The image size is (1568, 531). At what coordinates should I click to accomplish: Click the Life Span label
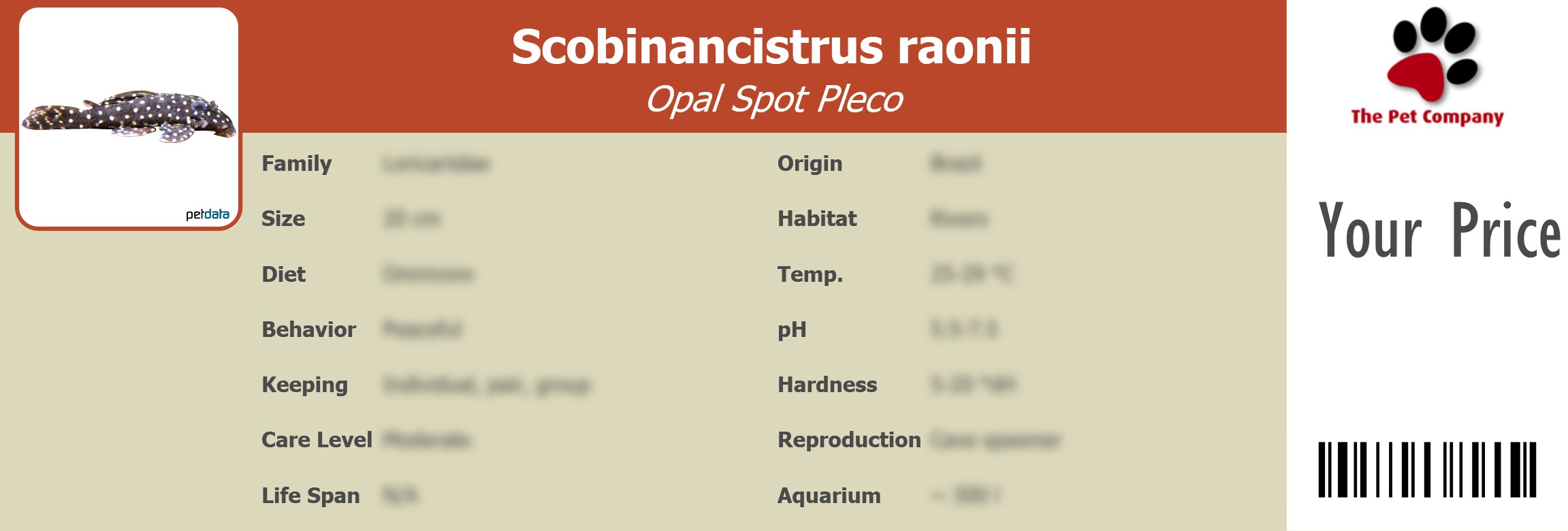(x=310, y=496)
